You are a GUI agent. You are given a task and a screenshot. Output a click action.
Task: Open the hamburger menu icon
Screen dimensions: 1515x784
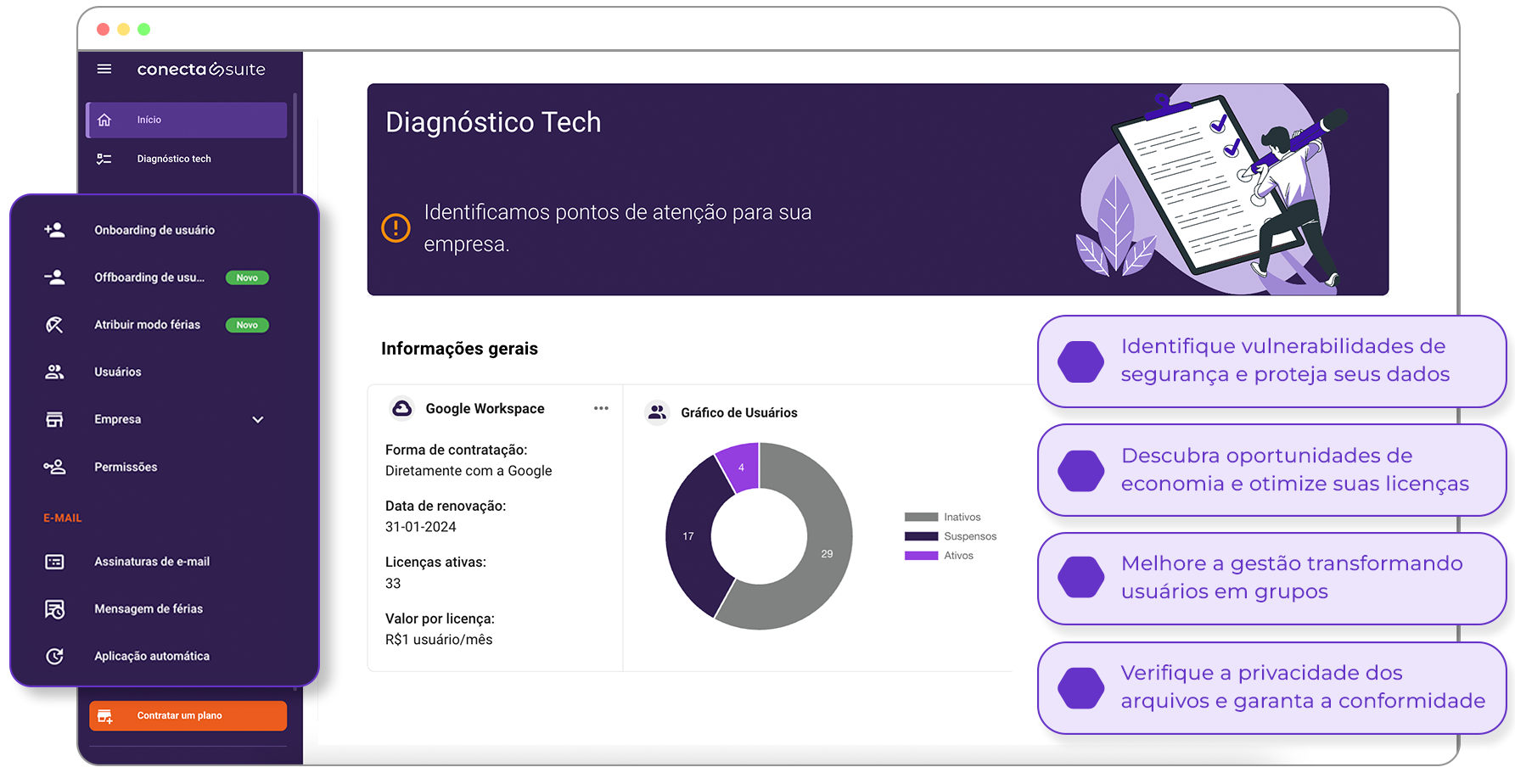pos(104,69)
